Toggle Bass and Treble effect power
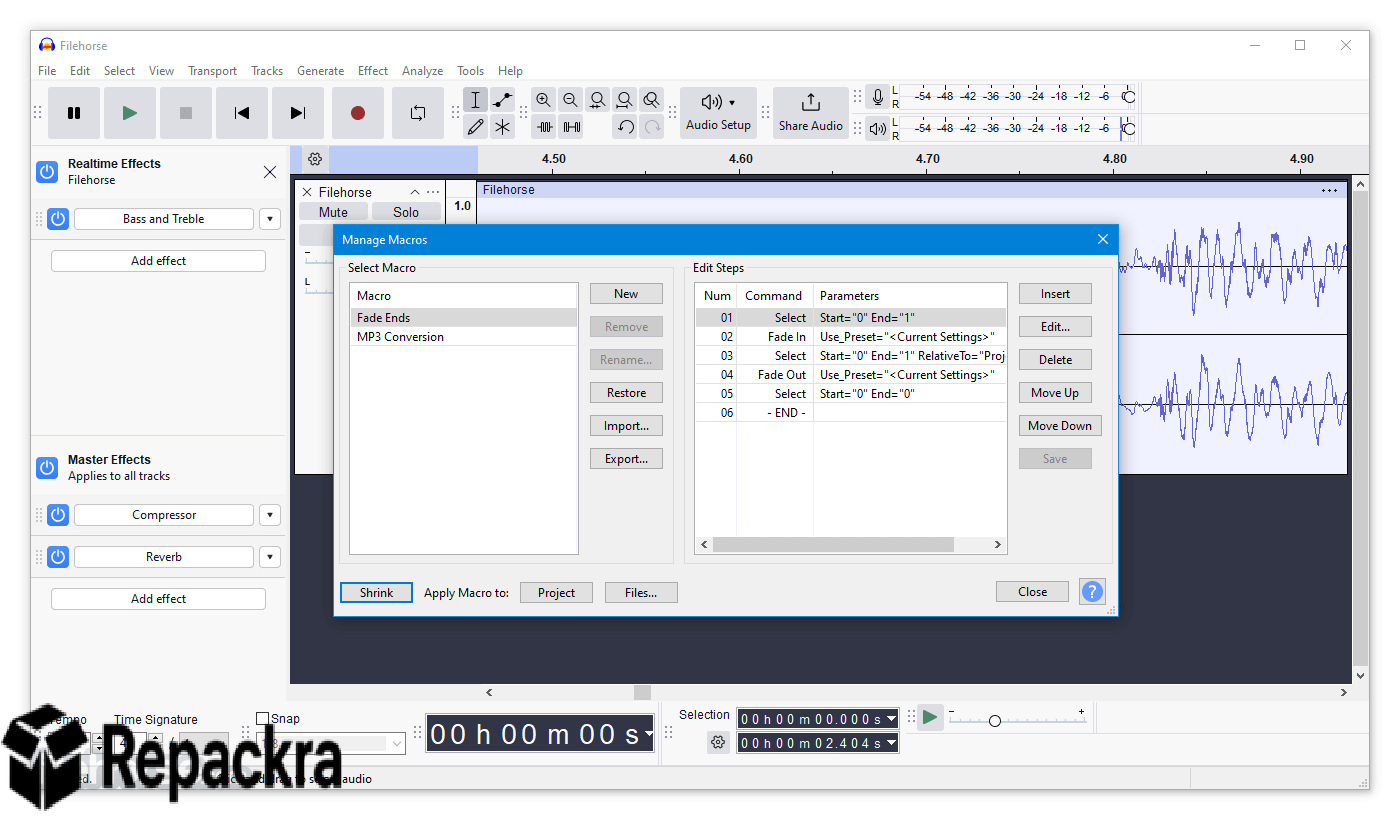This screenshot has height=820, width=1400. (58, 219)
